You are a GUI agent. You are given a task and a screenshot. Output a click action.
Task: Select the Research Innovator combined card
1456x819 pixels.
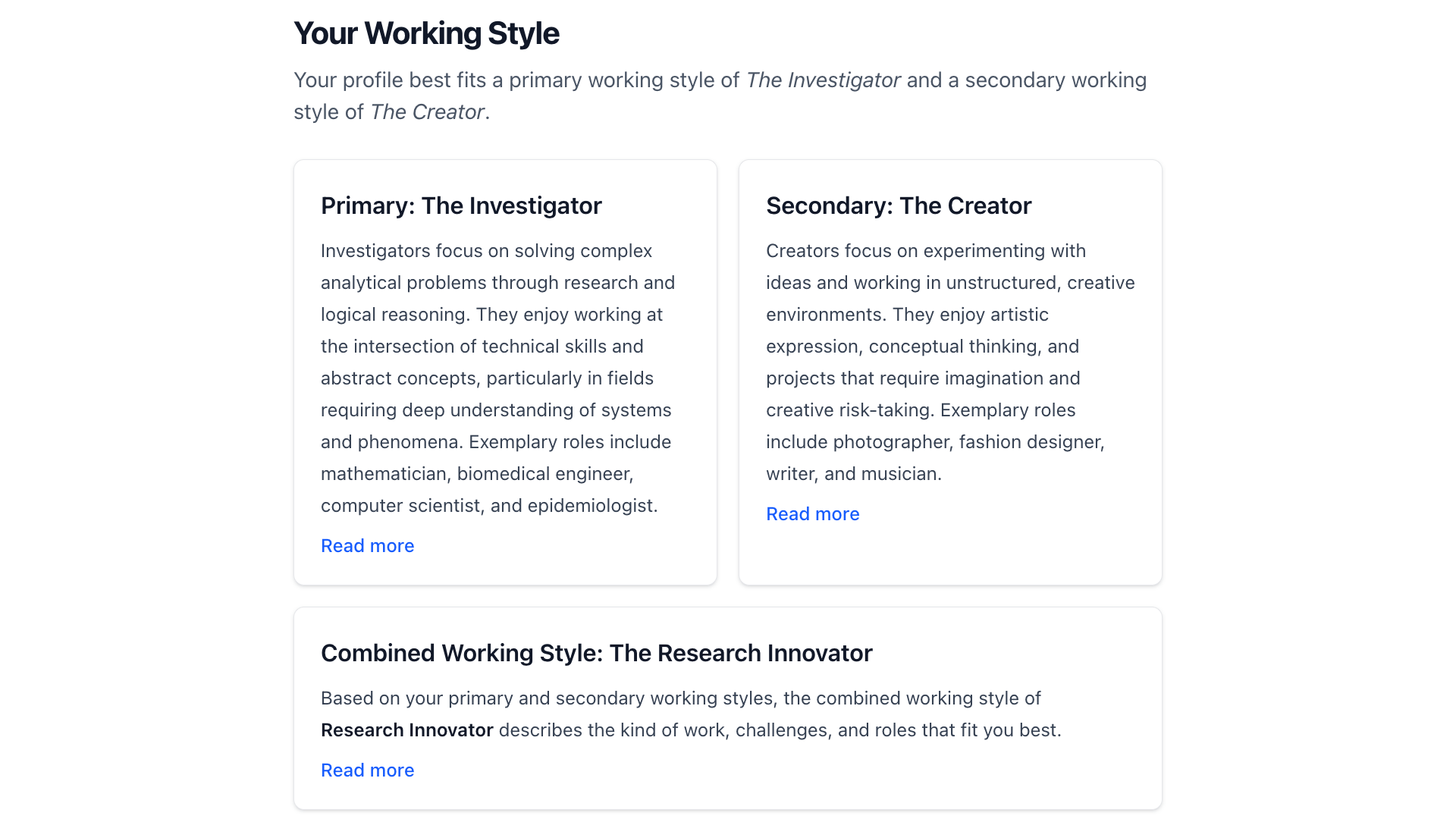727,707
